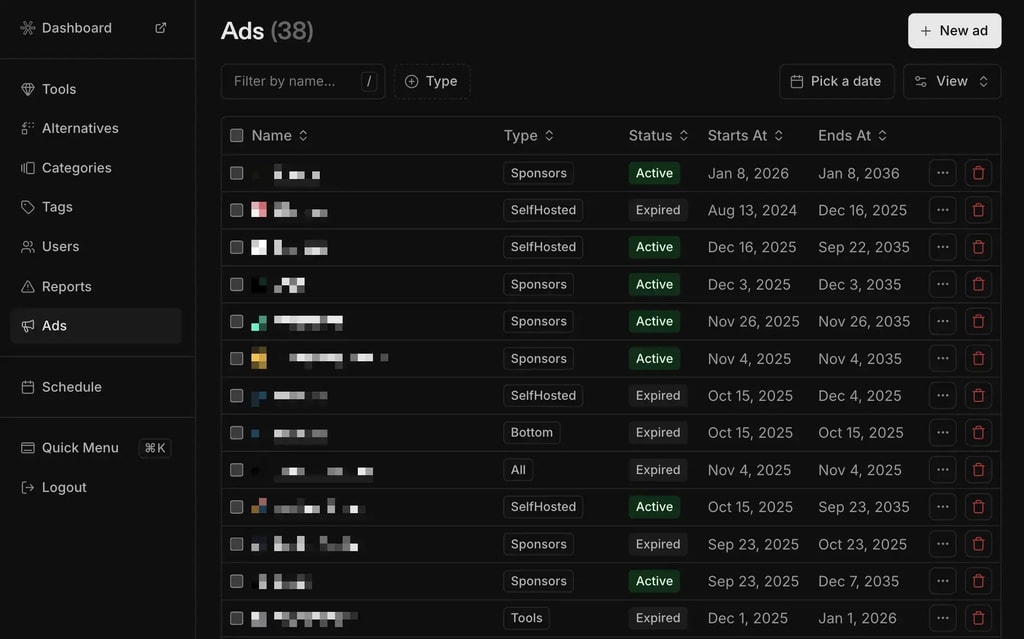This screenshot has height=639, width=1024.
Task: Tick the checkbox on the first ad row
Action: click(x=237, y=172)
